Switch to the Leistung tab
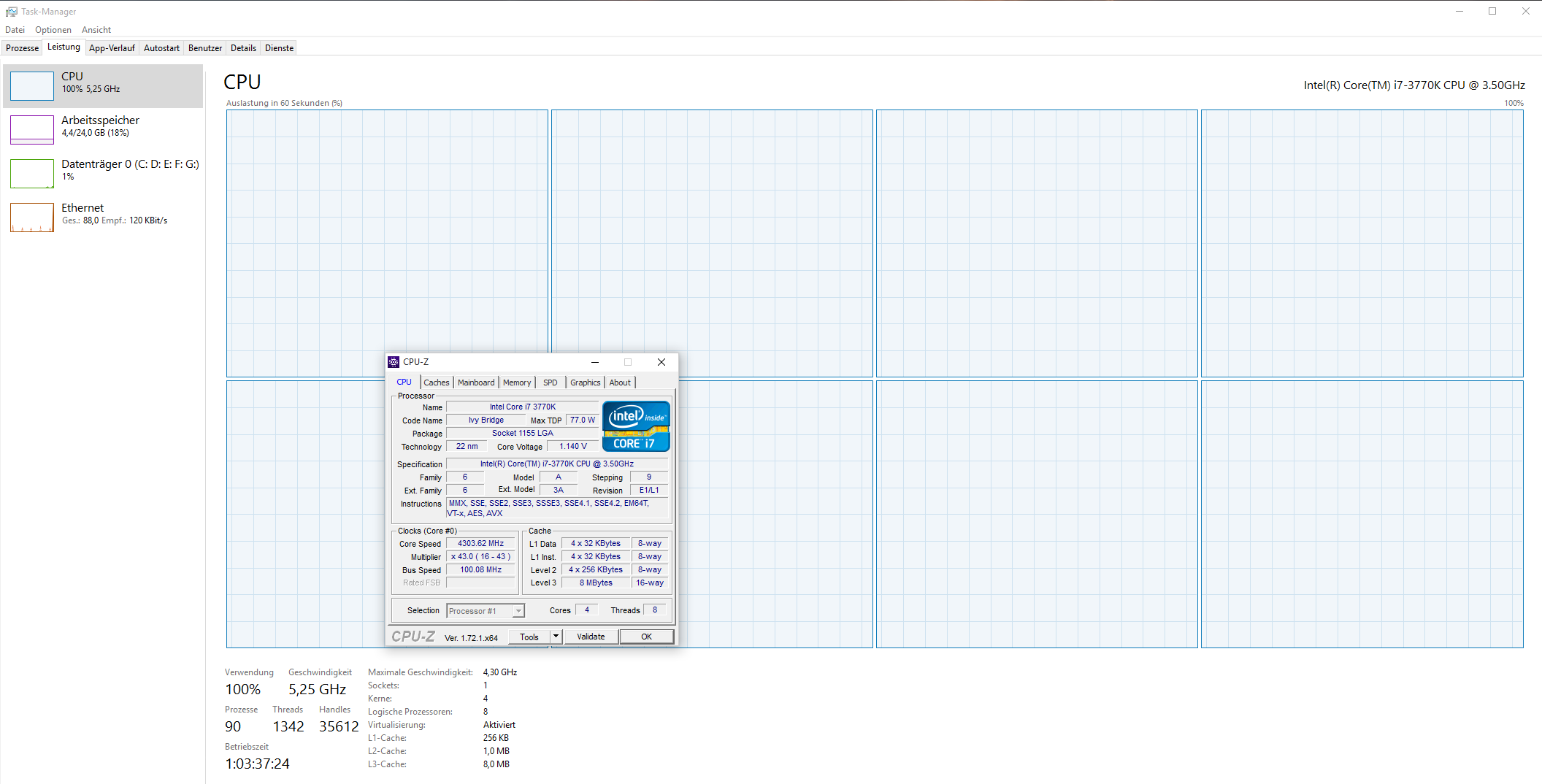This screenshot has height=784, width=1542. coord(64,47)
